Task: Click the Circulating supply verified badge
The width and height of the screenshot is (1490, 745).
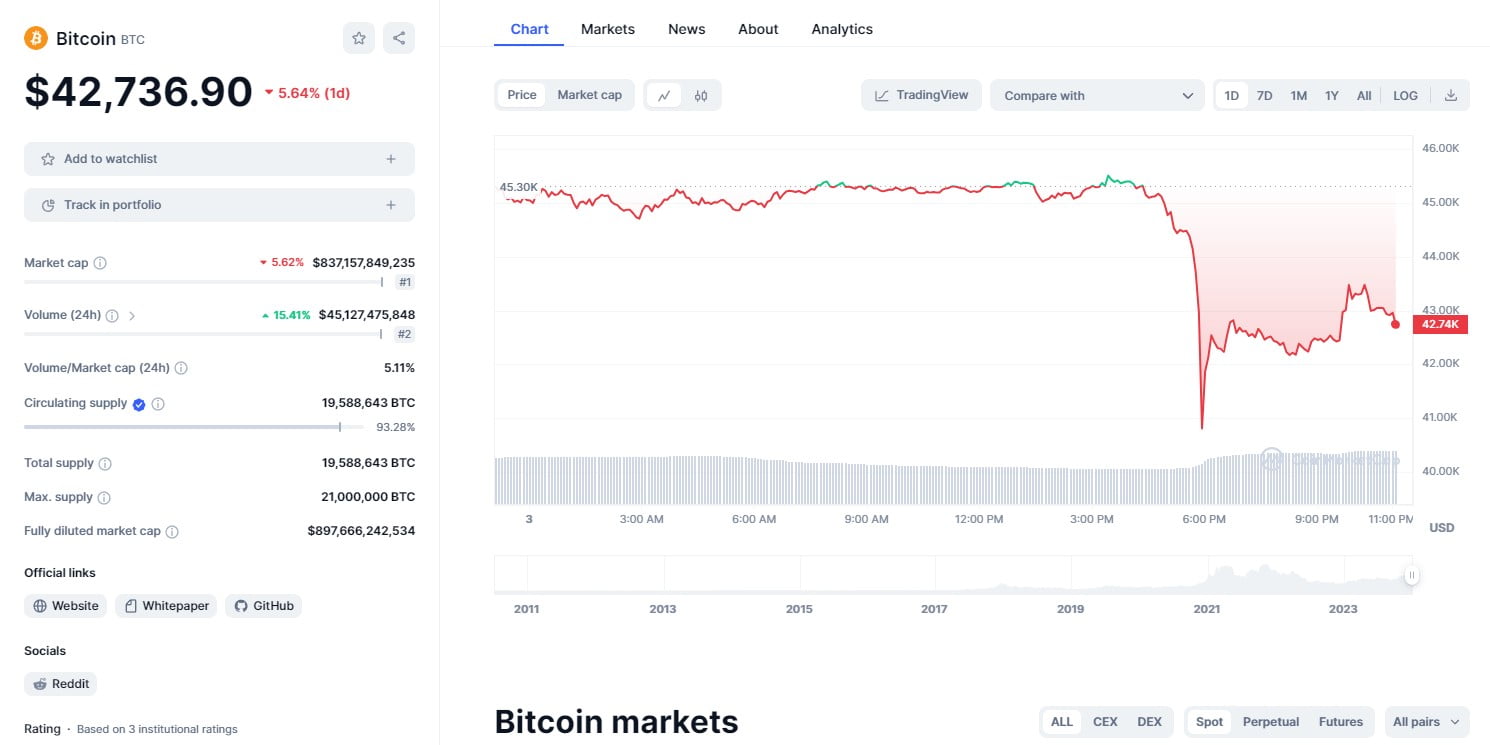Action: (139, 404)
